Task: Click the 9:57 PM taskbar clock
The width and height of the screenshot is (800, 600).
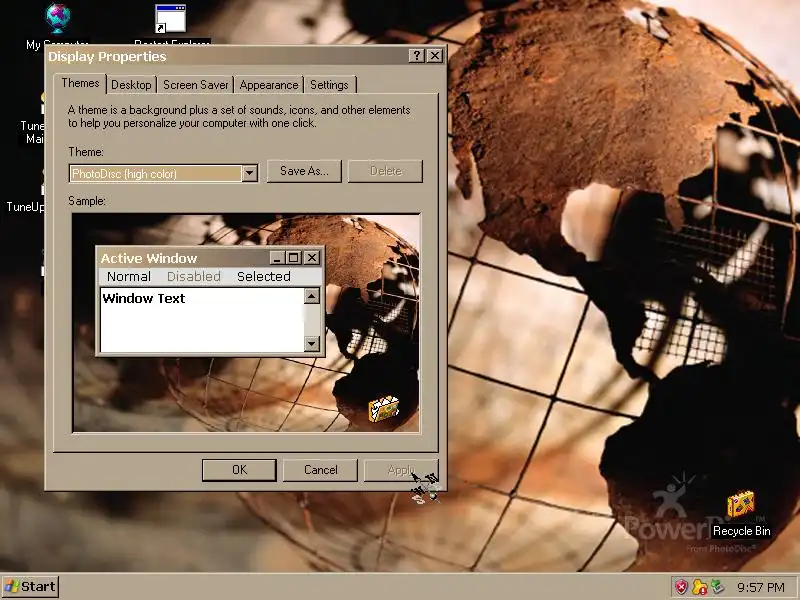Action: 761,587
